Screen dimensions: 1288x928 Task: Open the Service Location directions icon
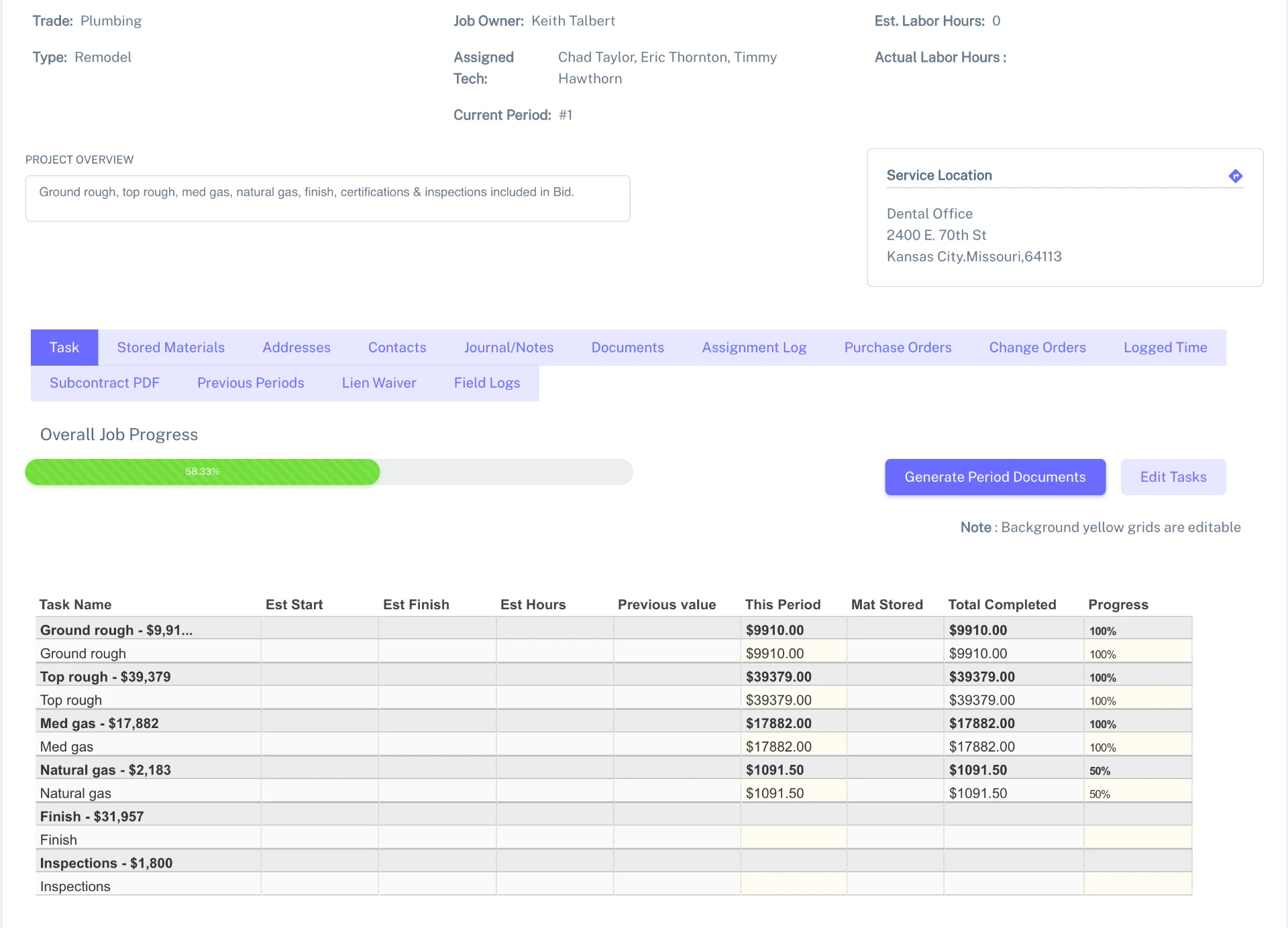(1235, 176)
